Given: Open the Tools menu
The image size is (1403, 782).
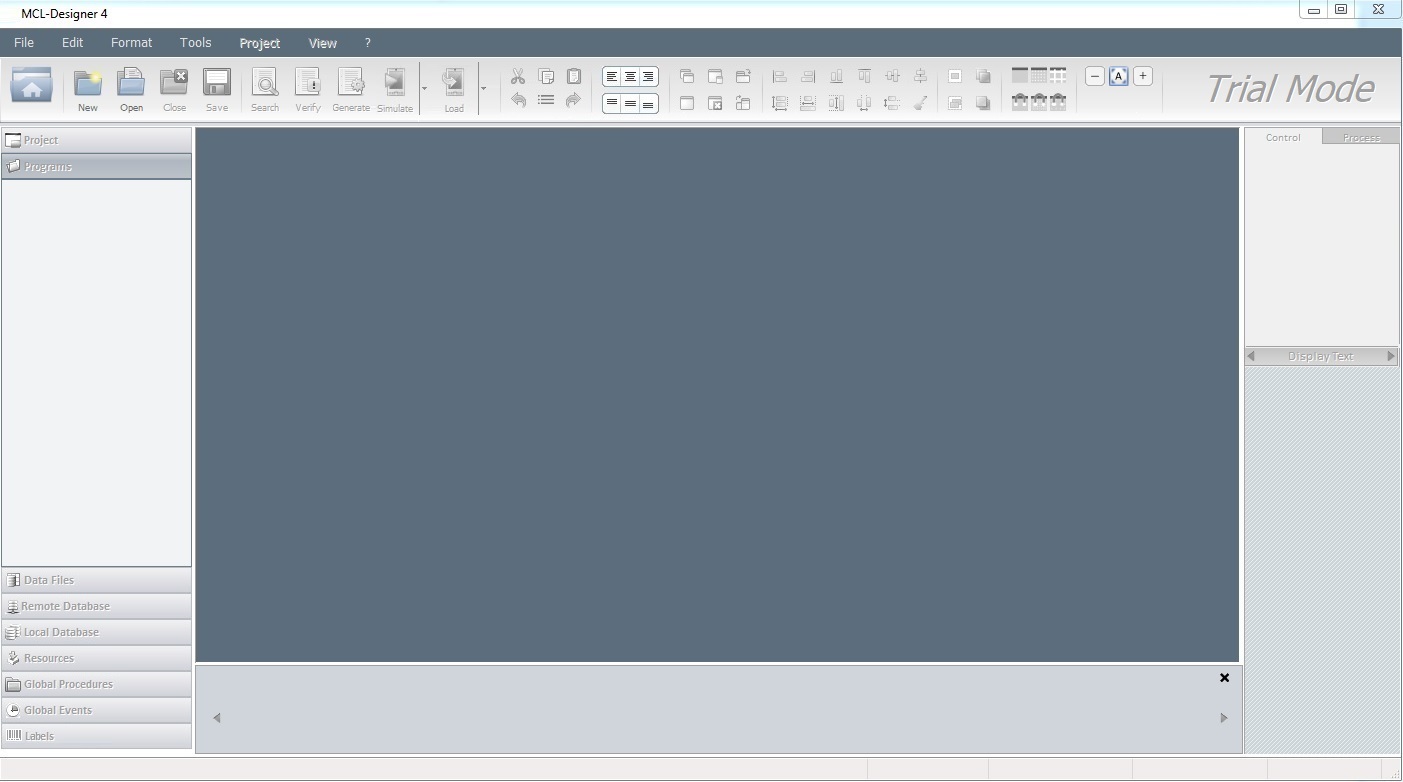Looking at the screenshot, I should coord(195,43).
